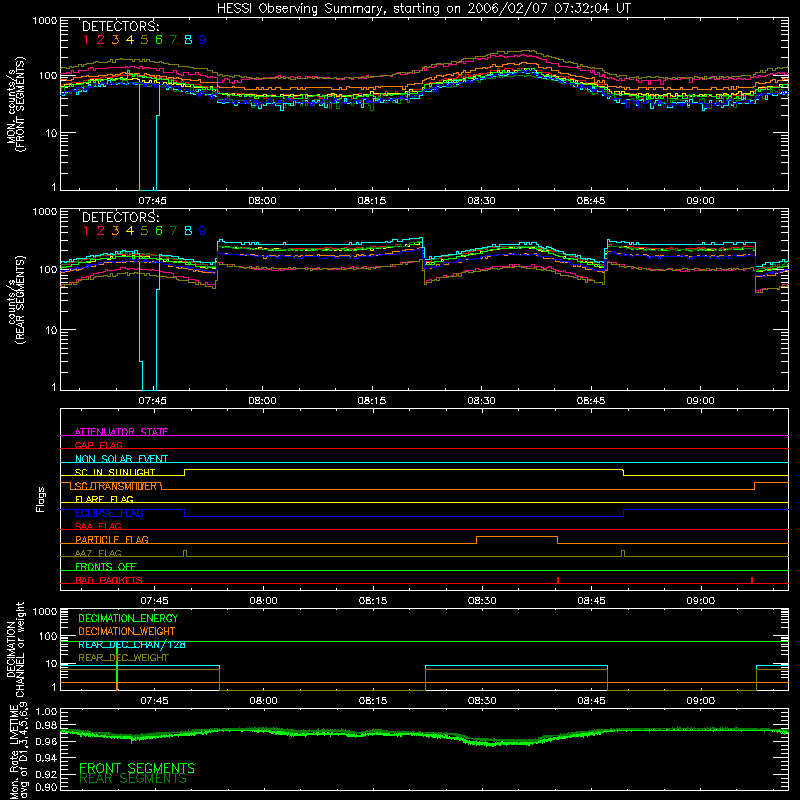Click cyan detector 8 in rear segments legend

[188, 231]
